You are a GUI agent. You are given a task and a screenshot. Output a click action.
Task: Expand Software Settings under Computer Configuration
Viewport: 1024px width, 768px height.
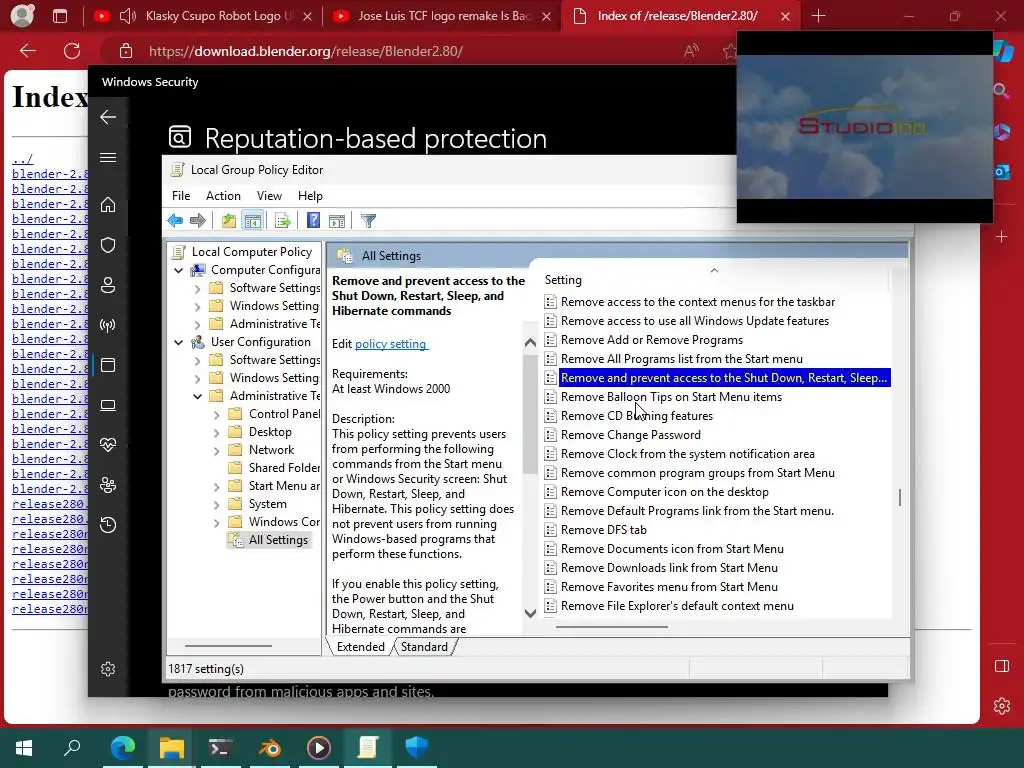(x=197, y=288)
